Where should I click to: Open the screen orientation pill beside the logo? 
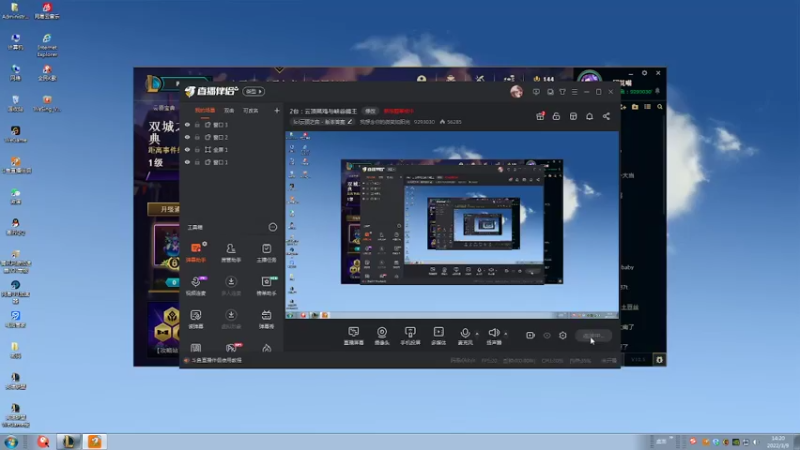coord(253,91)
